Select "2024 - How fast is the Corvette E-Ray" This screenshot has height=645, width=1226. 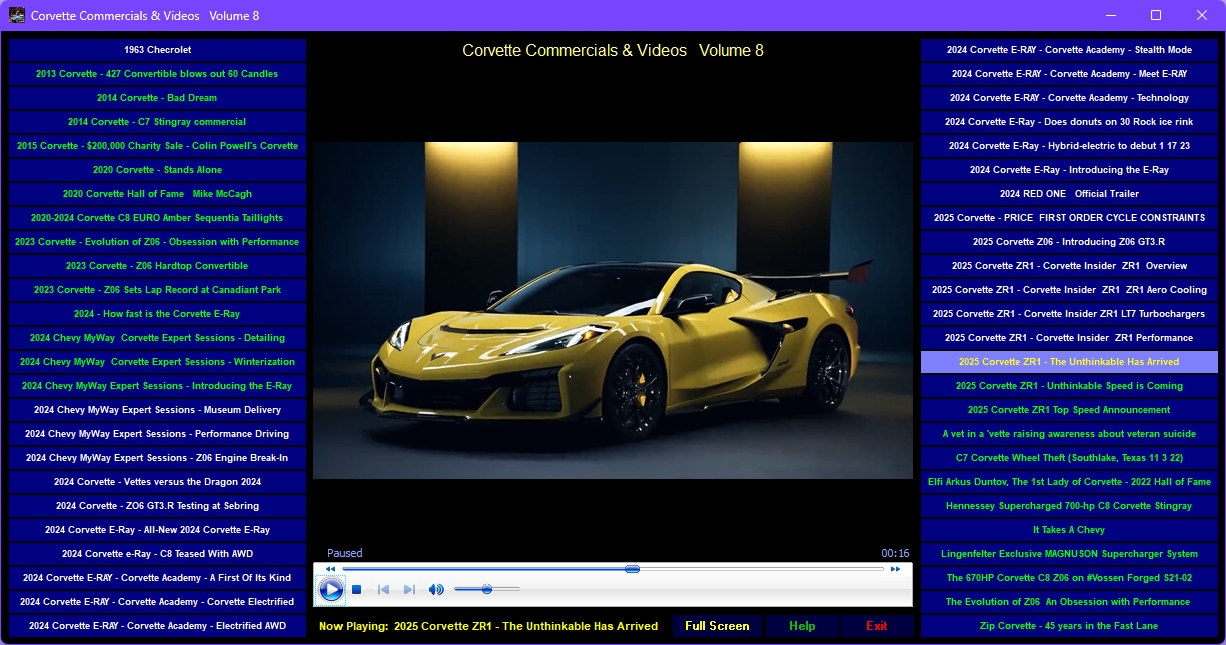(157, 314)
